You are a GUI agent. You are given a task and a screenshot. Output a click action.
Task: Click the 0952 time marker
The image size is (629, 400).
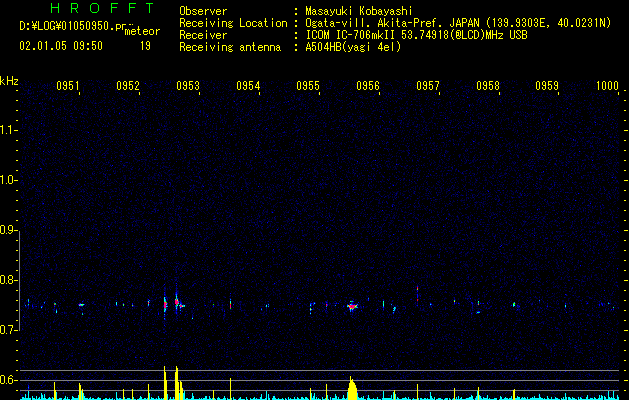pyautogui.click(x=128, y=85)
